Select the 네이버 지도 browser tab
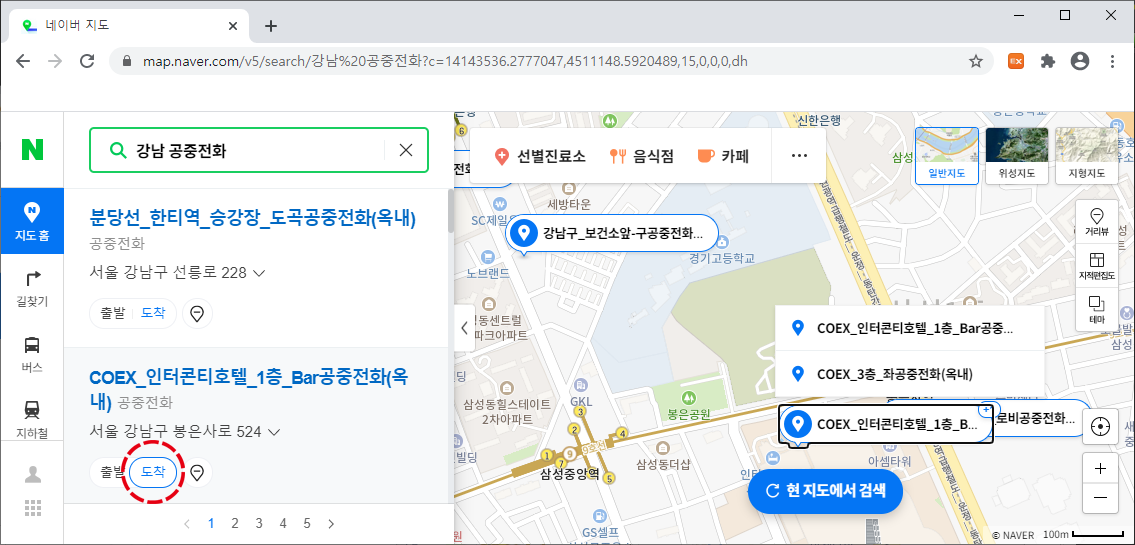This screenshot has height=545, width=1135. (129, 25)
